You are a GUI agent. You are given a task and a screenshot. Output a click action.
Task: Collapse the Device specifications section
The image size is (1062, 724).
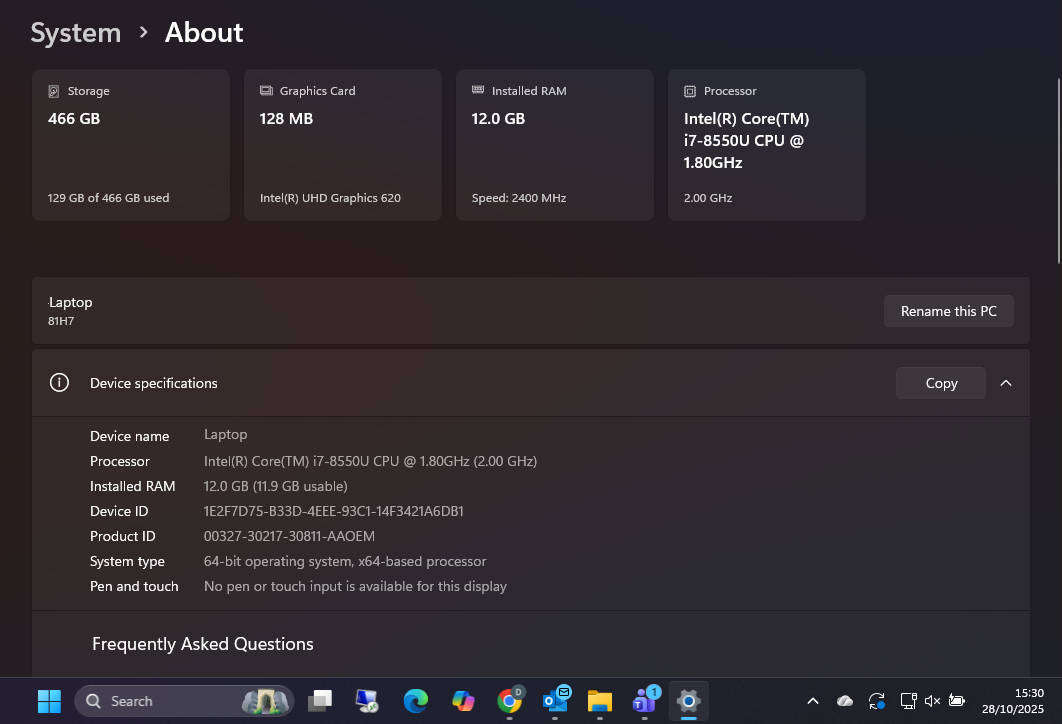tap(1006, 383)
